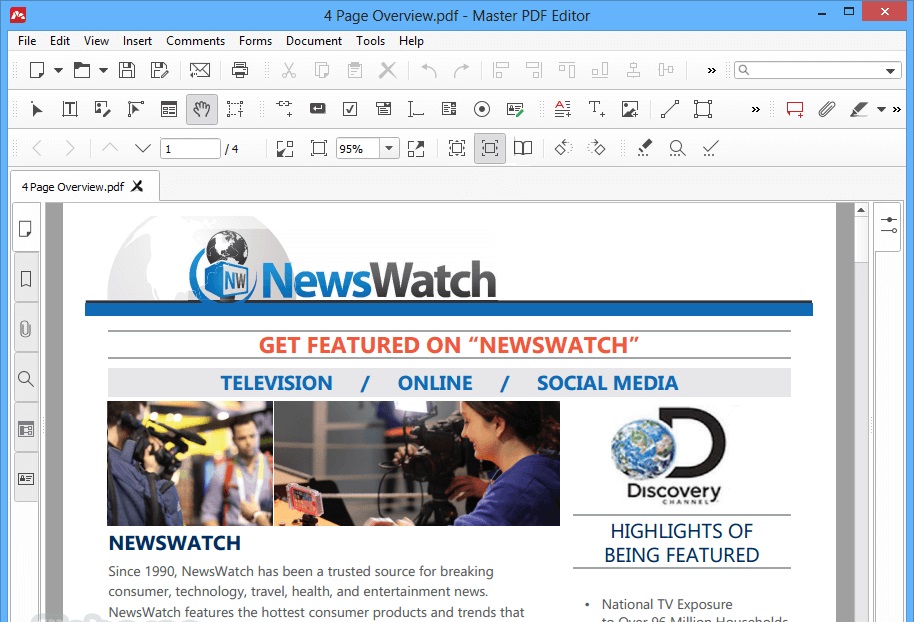The height and width of the screenshot is (622, 914).
Task: Open the Edit menu
Action: tap(59, 41)
